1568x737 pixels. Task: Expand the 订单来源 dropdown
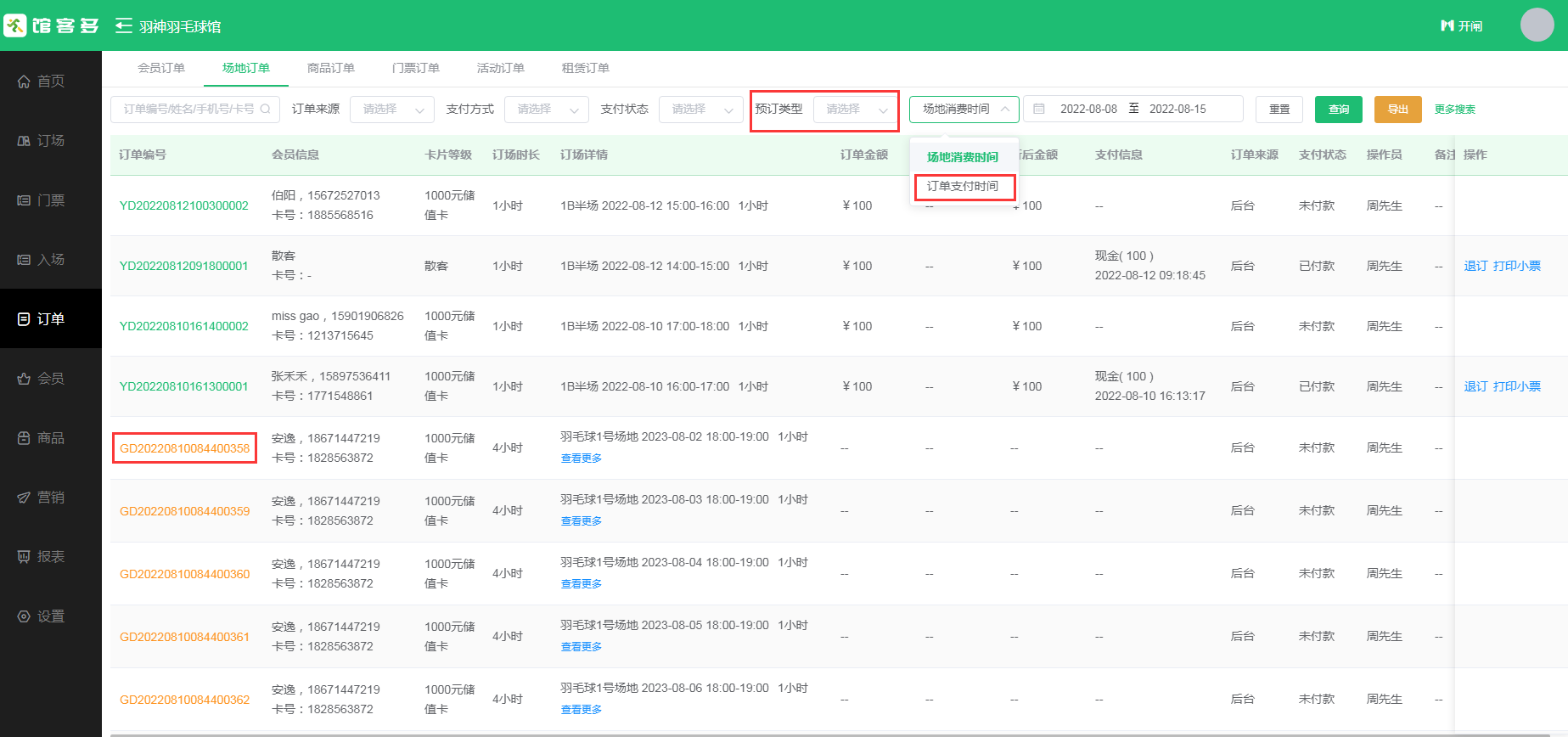click(392, 109)
